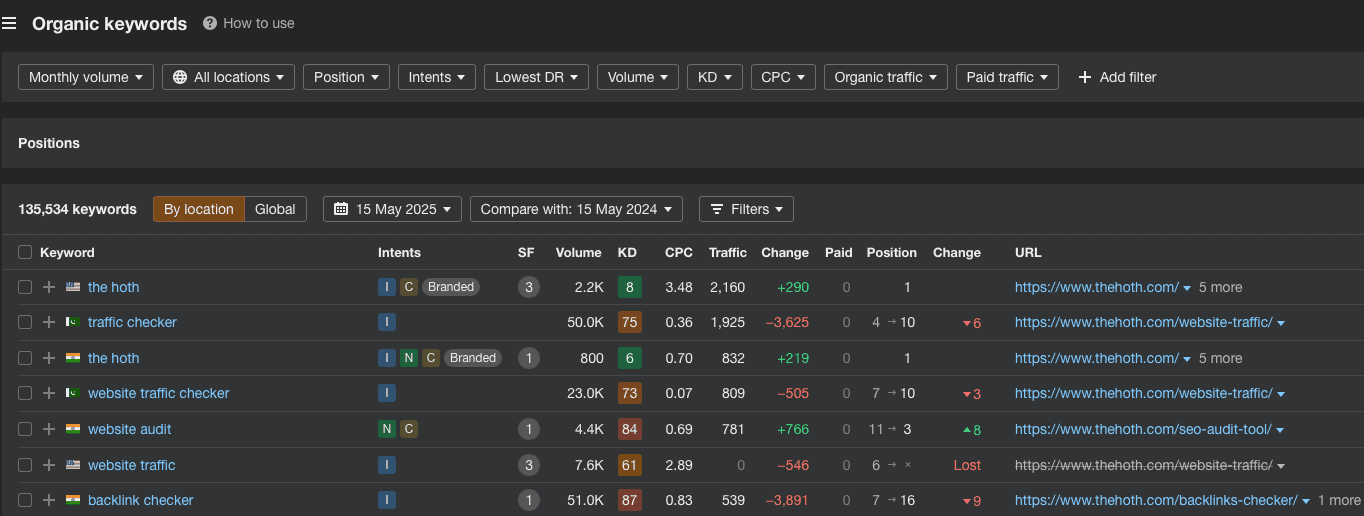Expand the All locations filter
This screenshot has height=516, width=1364.
228,77
